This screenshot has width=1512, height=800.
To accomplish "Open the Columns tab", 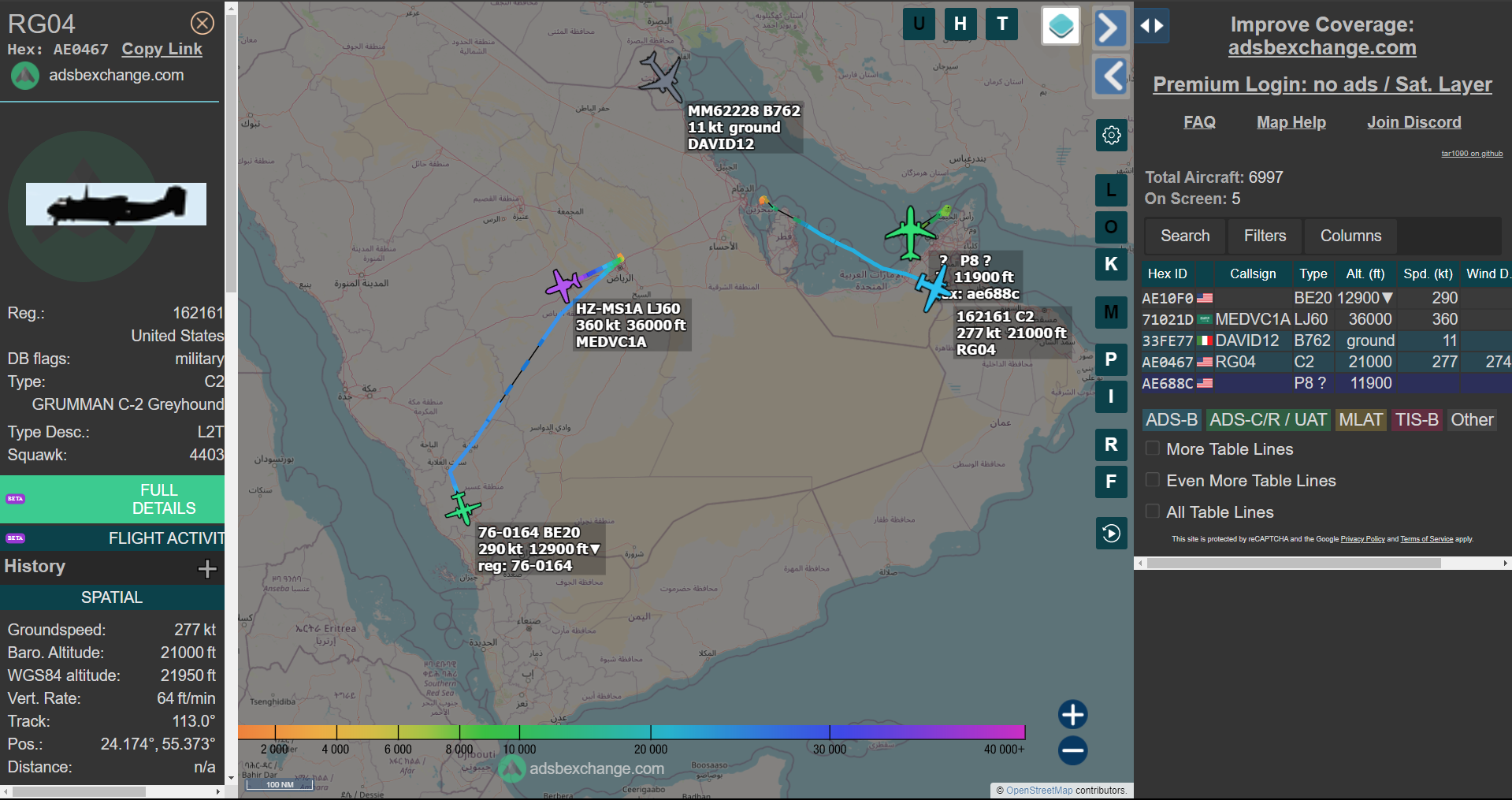I will coord(1350,236).
